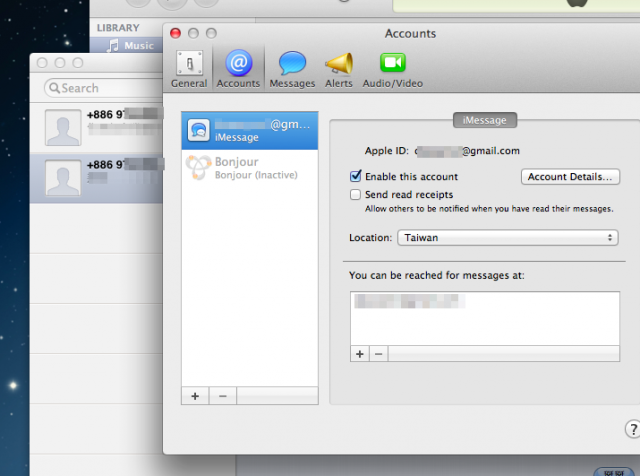Screen dimensions: 640x476
Task: Open the Audio/Video preferences pane
Action: (393, 69)
